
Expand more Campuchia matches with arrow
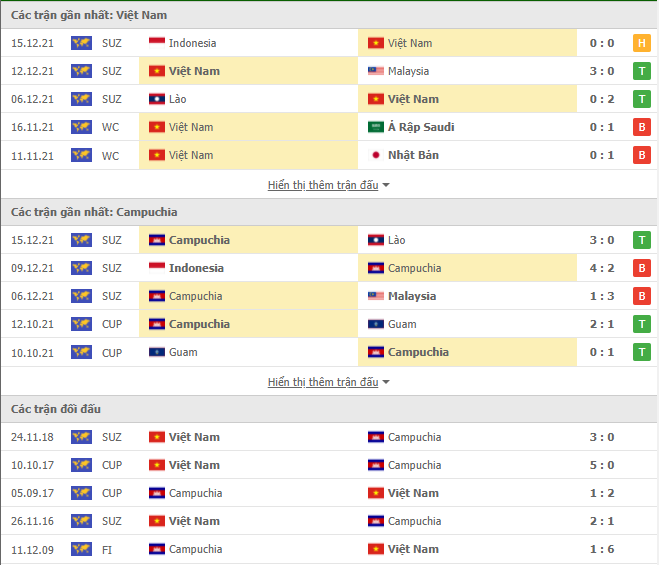[386, 382]
